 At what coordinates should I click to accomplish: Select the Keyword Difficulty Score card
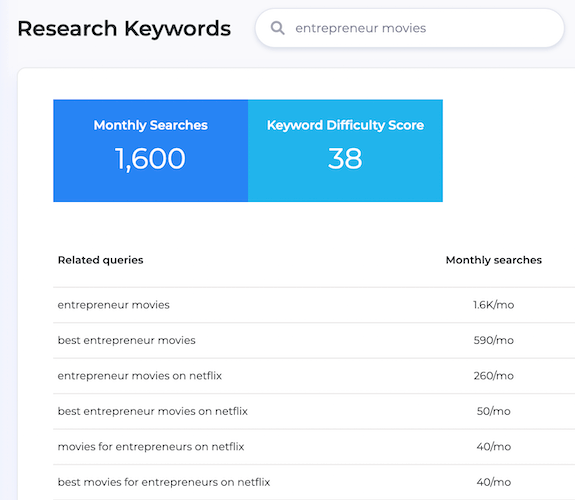pyautogui.click(x=345, y=150)
